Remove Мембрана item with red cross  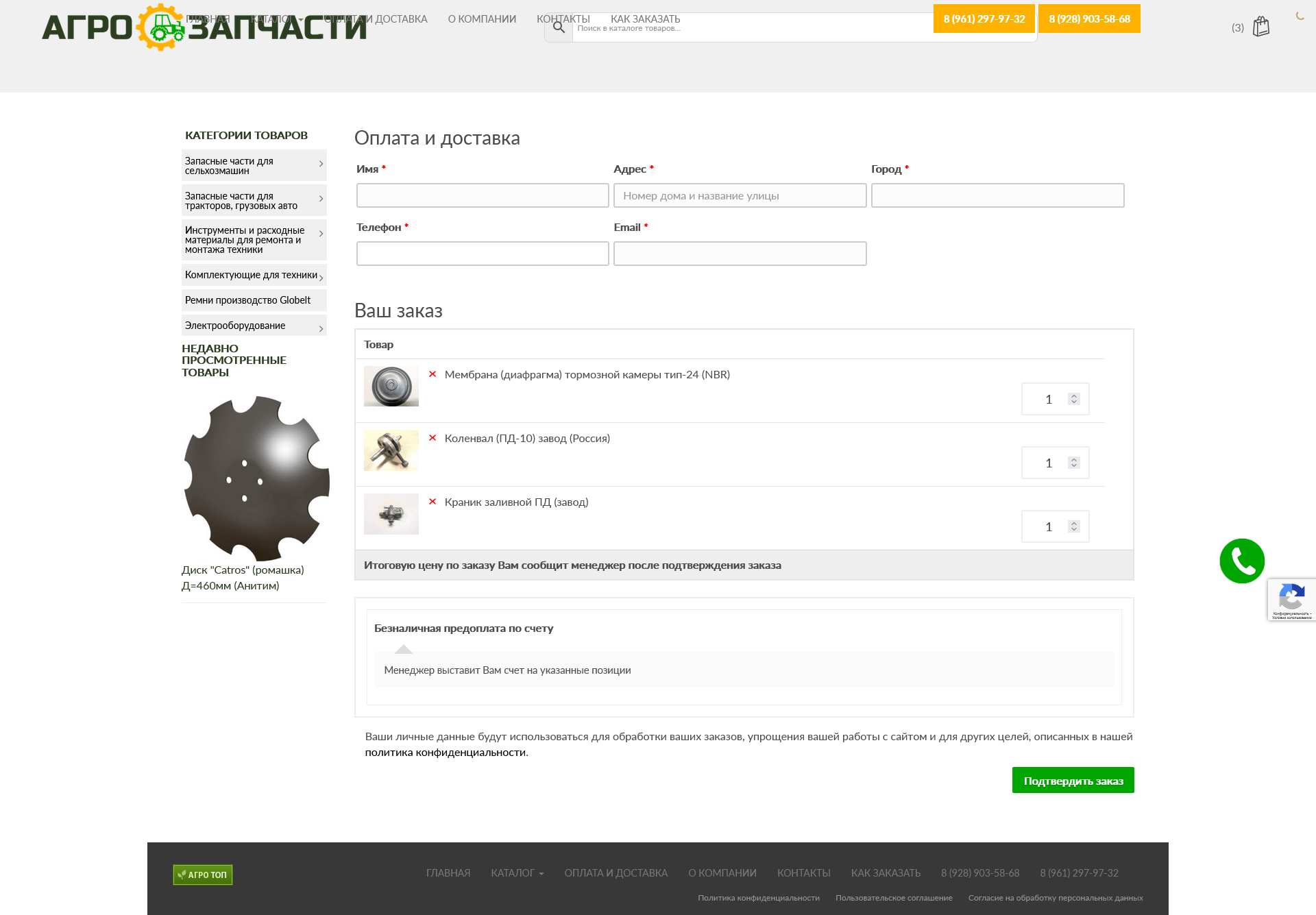click(432, 374)
